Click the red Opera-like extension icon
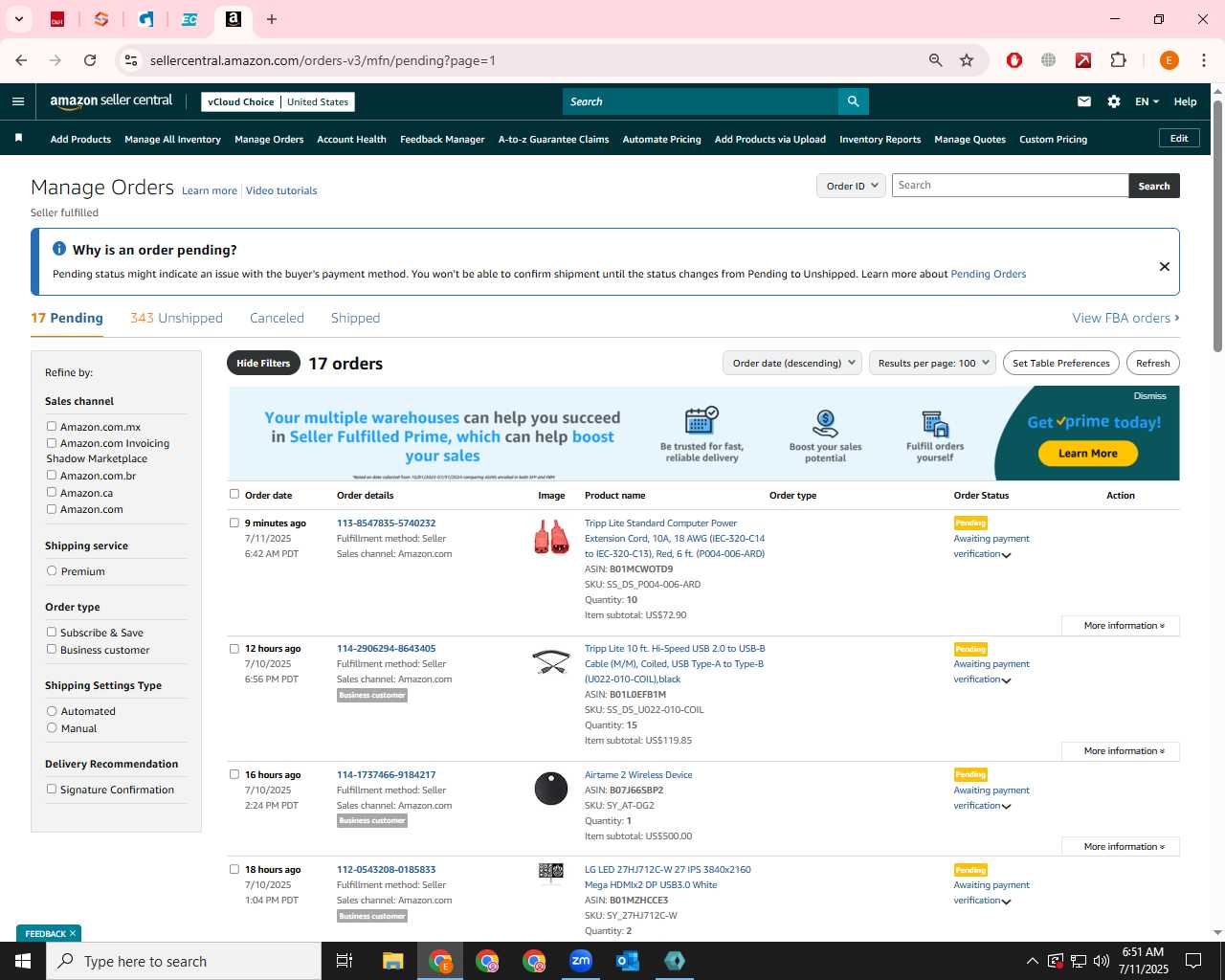 [x=1014, y=60]
